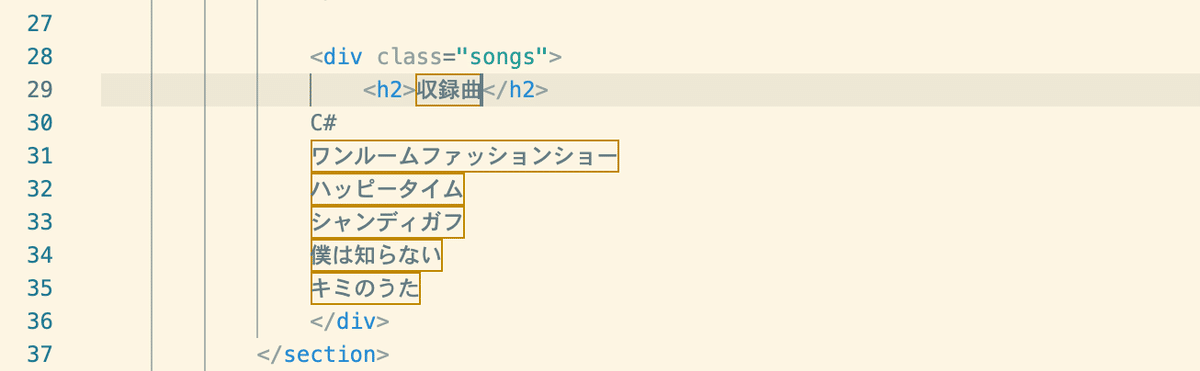Click the ハッピータイム text
The height and width of the screenshot is (371, 1200).
[388, 189]
